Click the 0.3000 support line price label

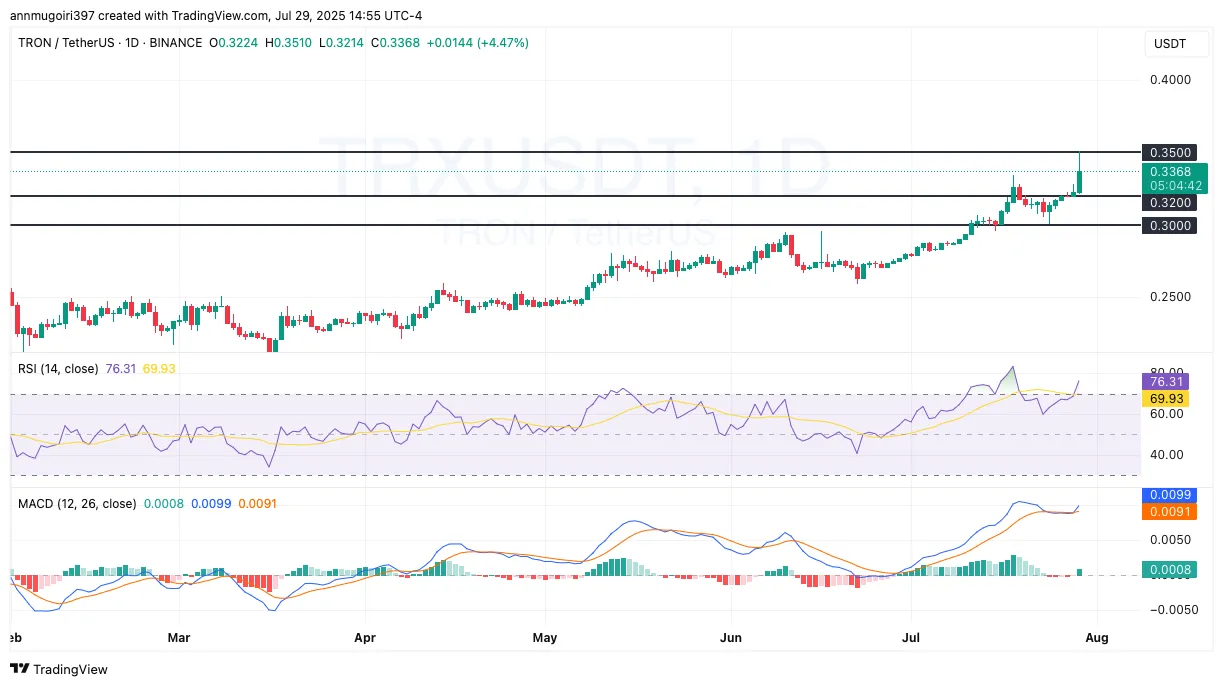(x=1169, y=225)
